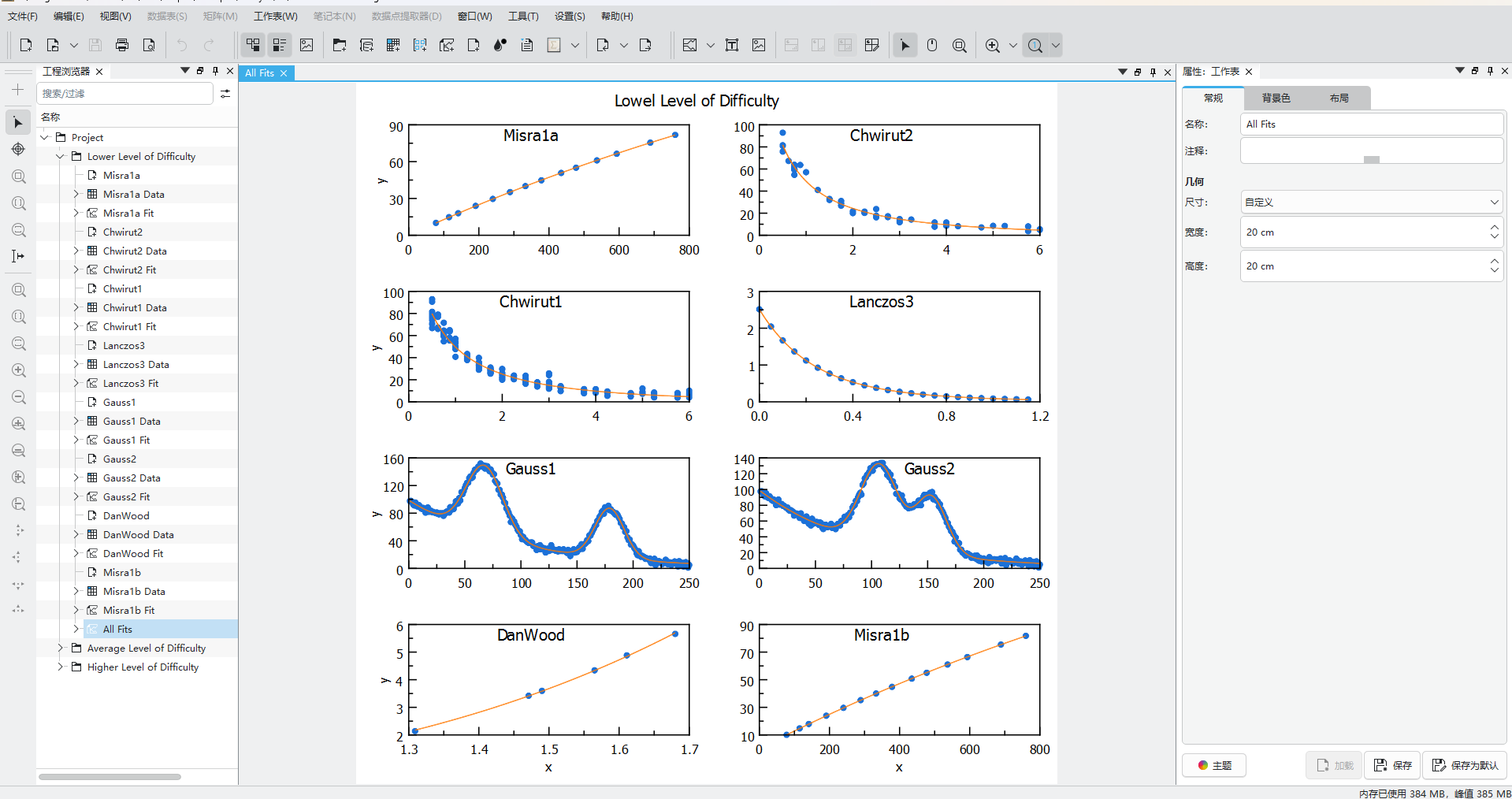The width and height of the screenshot is (1512, 799).
Task: Open the 主题 theme color button
Action: 1214,765
